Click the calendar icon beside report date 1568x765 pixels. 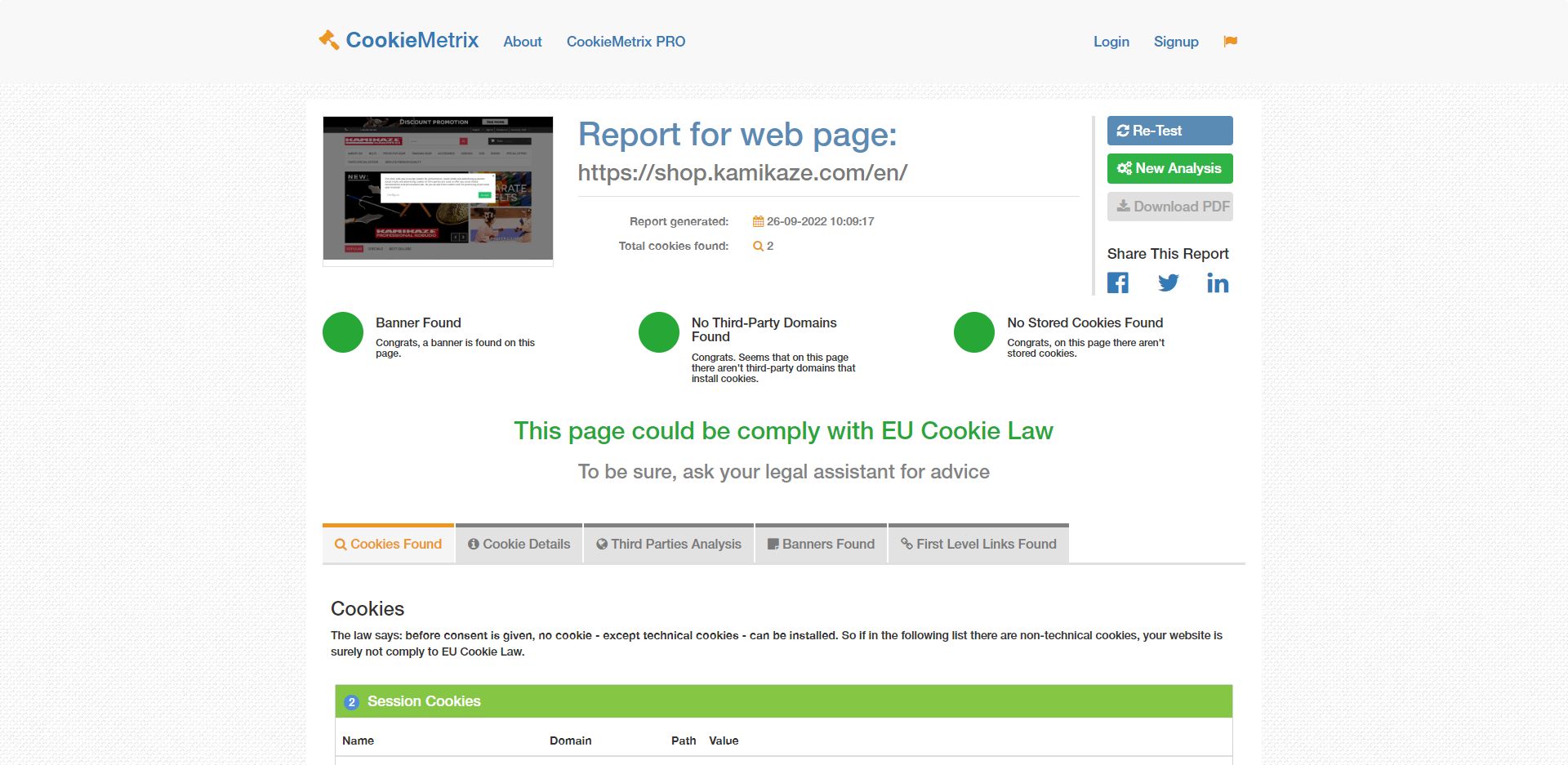click(x=758, y=221)
